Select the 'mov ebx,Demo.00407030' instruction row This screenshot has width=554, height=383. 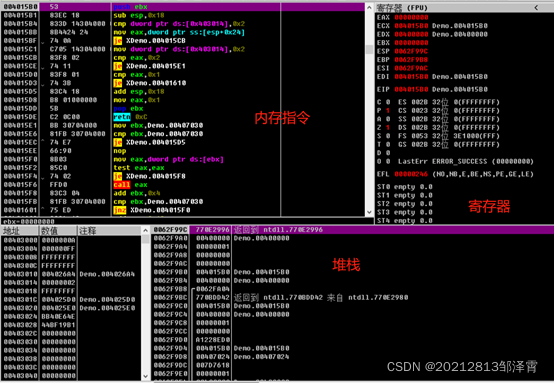183,125
